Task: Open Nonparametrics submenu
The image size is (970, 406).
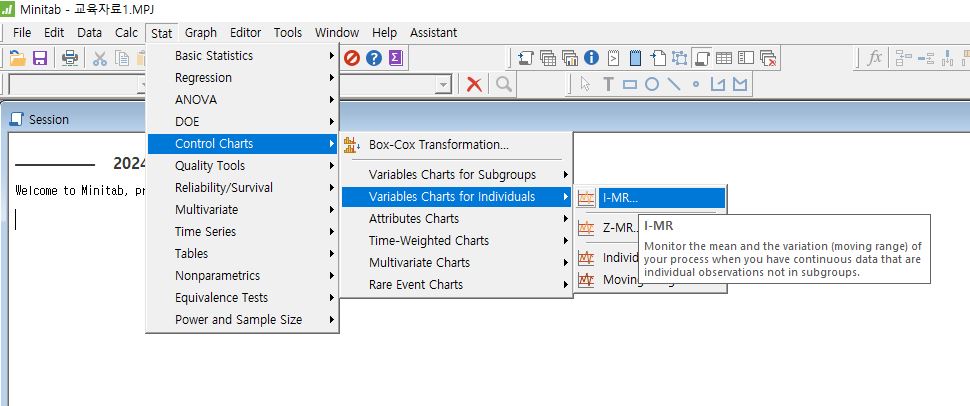Action: (242, 275)
